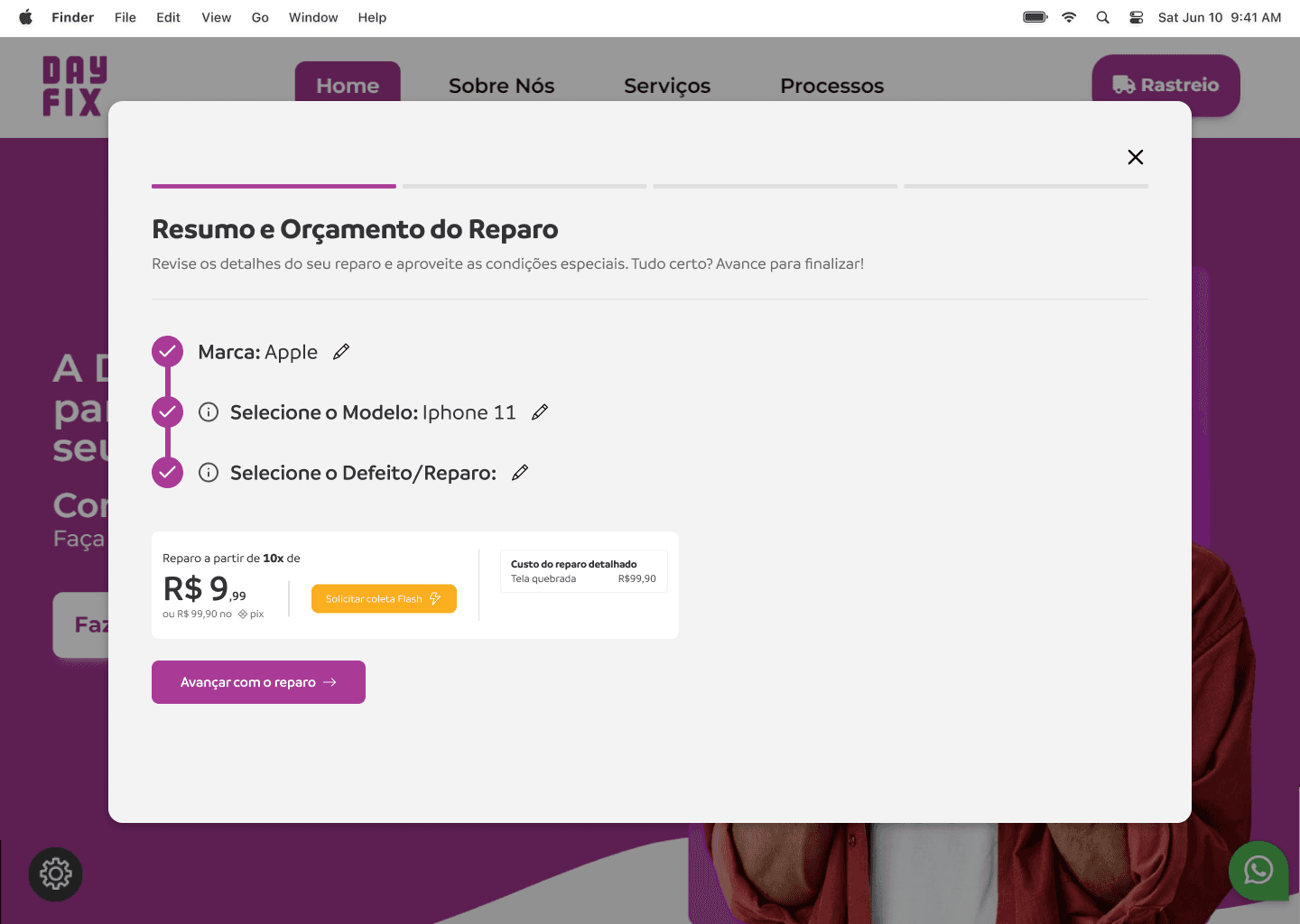Viewport: 1300px width, 924px height.
Task: Open Processos page
Action: (832, 86)
